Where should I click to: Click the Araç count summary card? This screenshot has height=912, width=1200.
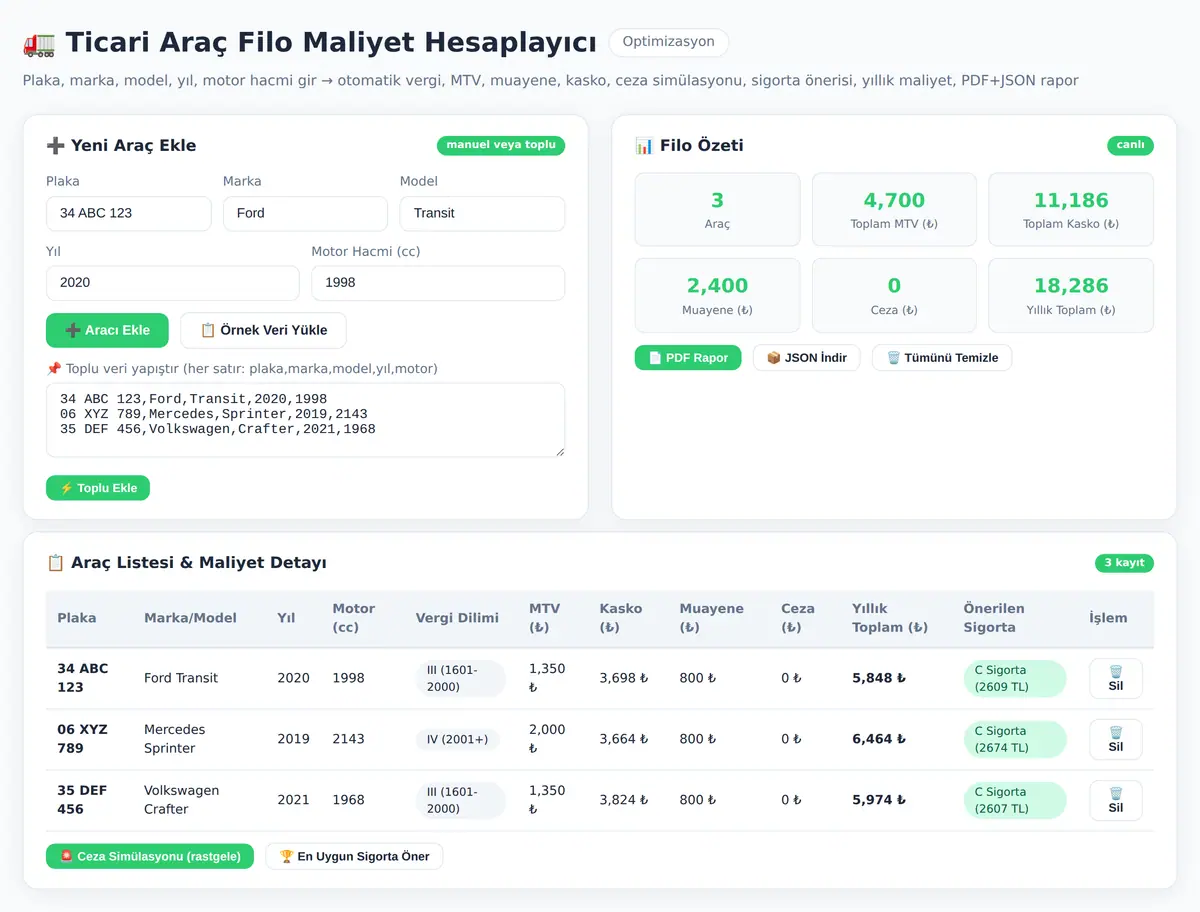click(717, 209)
